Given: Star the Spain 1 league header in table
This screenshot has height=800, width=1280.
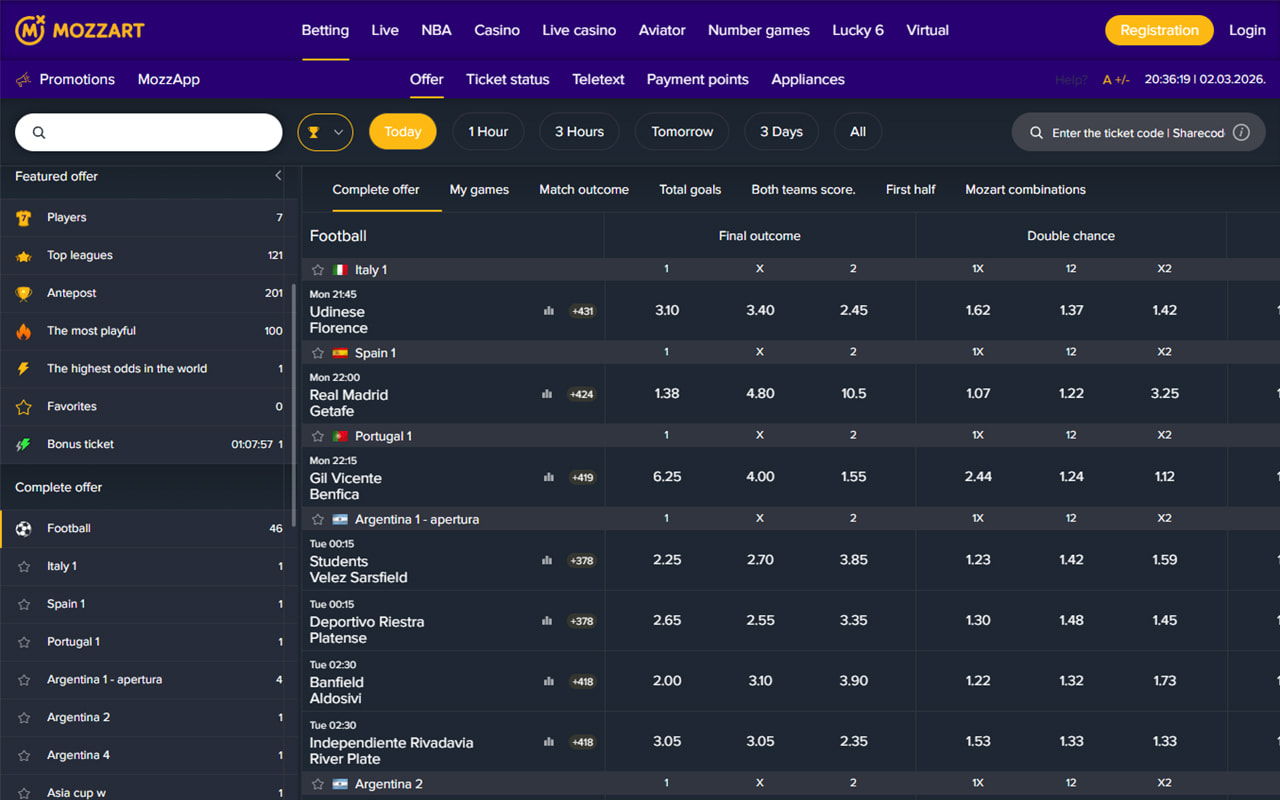Looking at the screenshot, I should coord(318,353).
